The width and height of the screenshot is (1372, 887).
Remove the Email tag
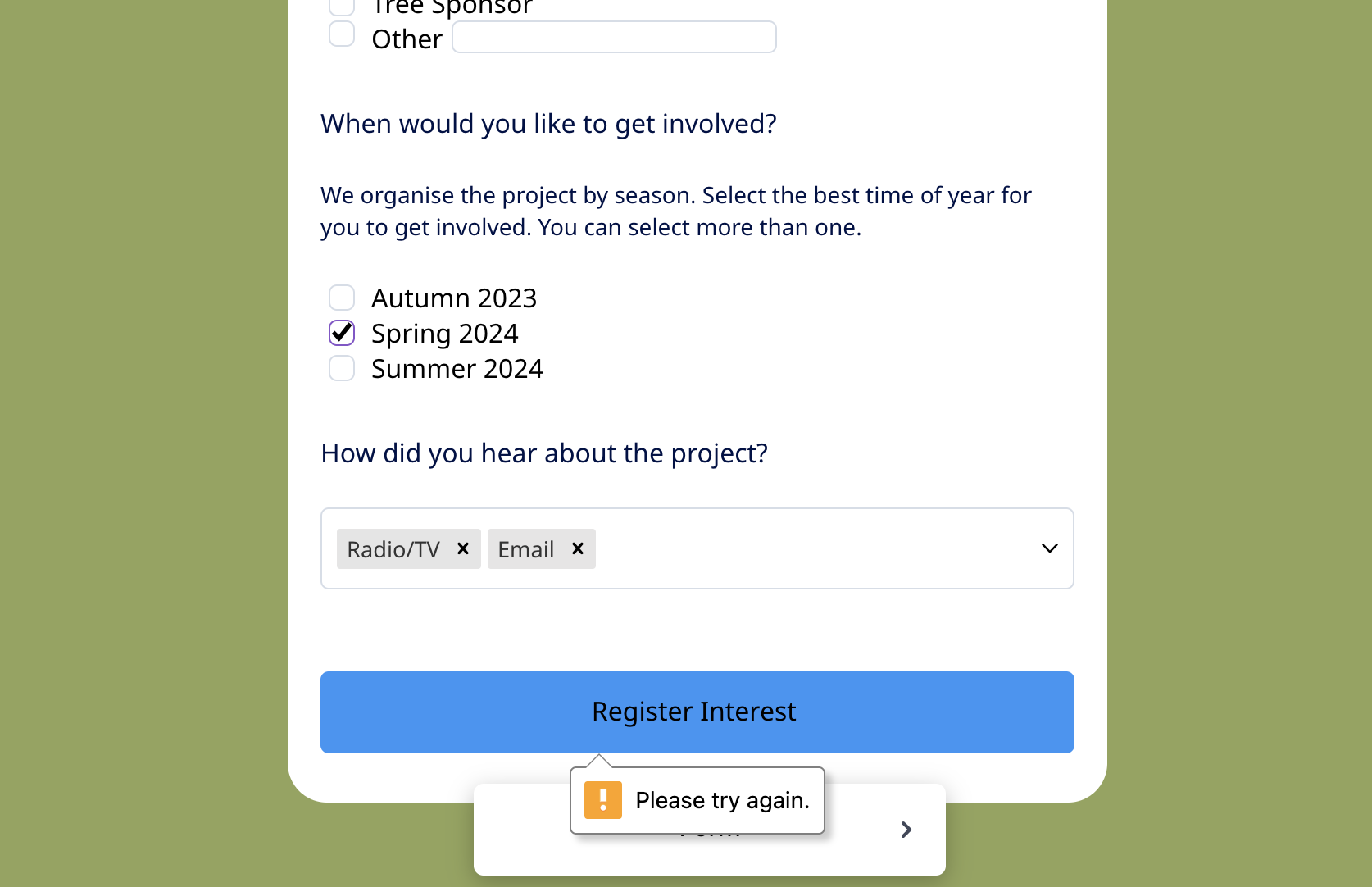click(x=578, y=548)
